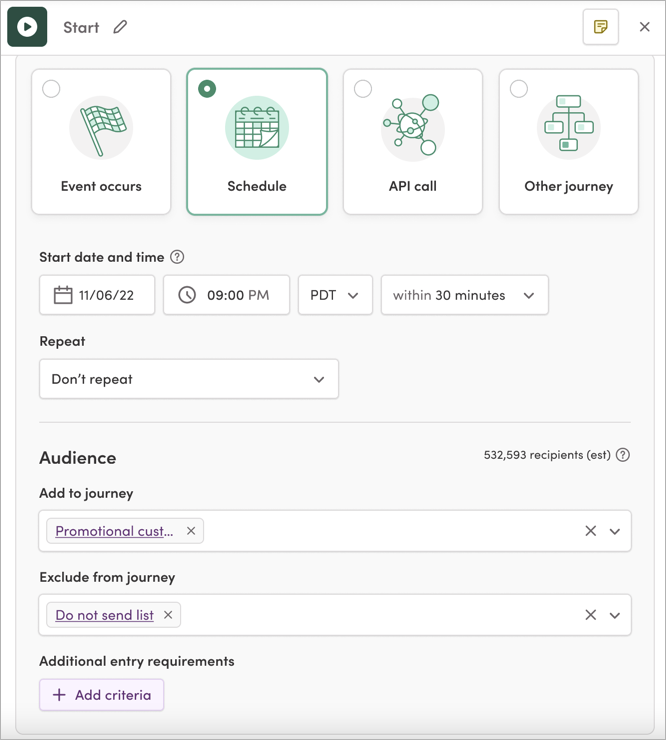Click the clock icon in time field
Image resolution: width=666 pixels, height=740 pixels.
(x=187, y=295)
